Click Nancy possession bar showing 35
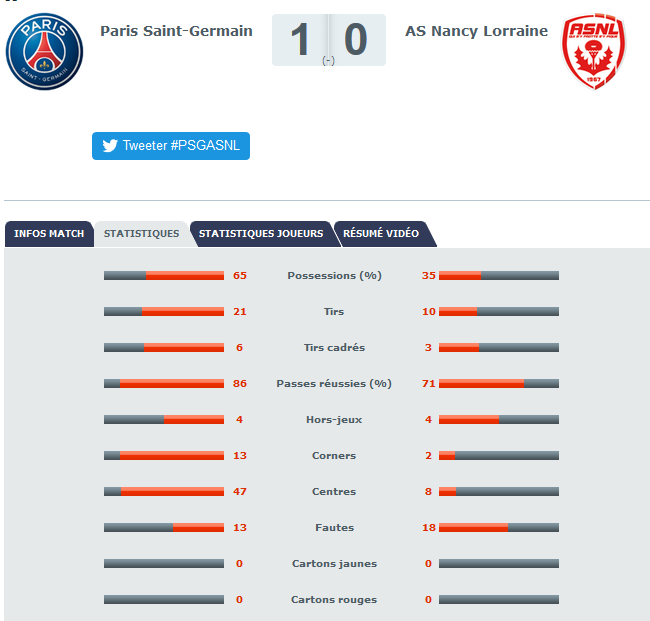The height and width of the screenshot is (621, 650). (499, 276)
